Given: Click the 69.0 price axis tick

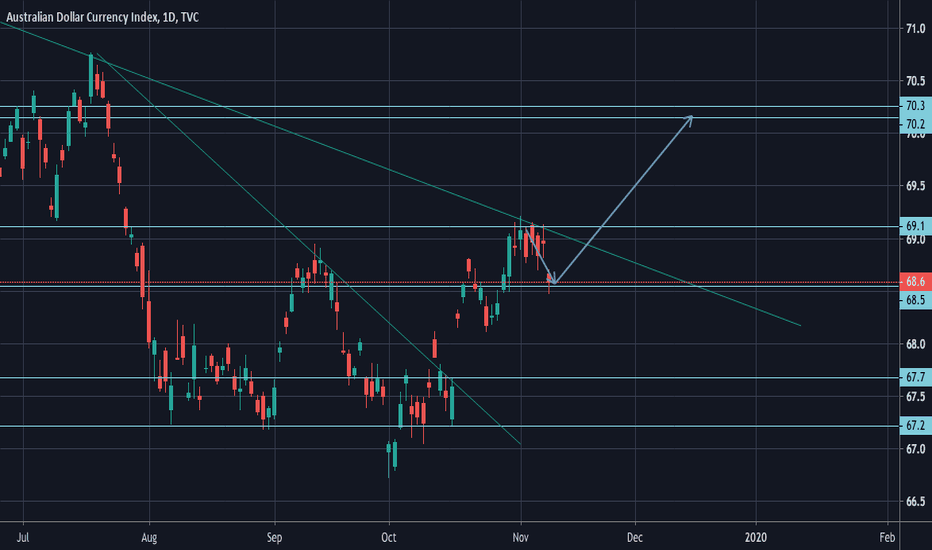Looking at the screenshot, I should tap(915, 239).
